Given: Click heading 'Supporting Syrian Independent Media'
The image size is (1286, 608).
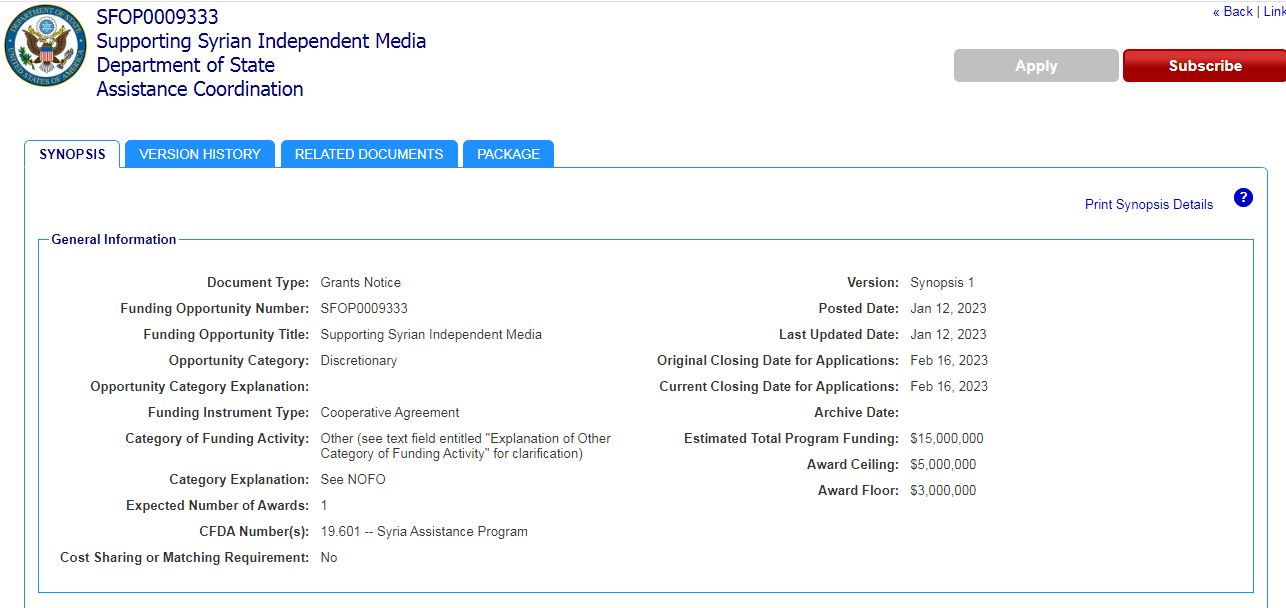Looking at the screenshot, I should click(x=261, y=41).
